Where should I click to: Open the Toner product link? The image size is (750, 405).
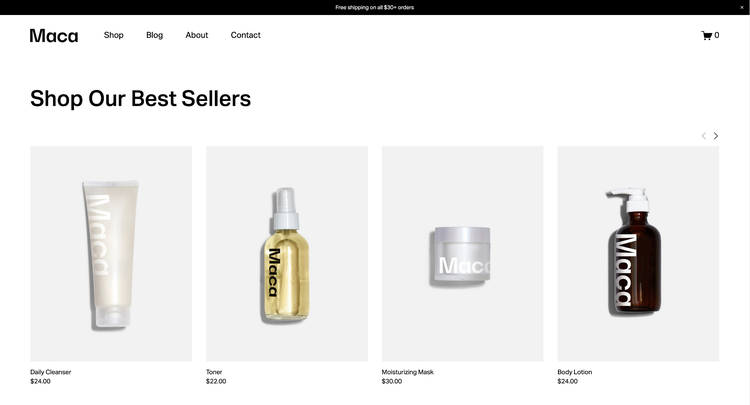(214, 372)
